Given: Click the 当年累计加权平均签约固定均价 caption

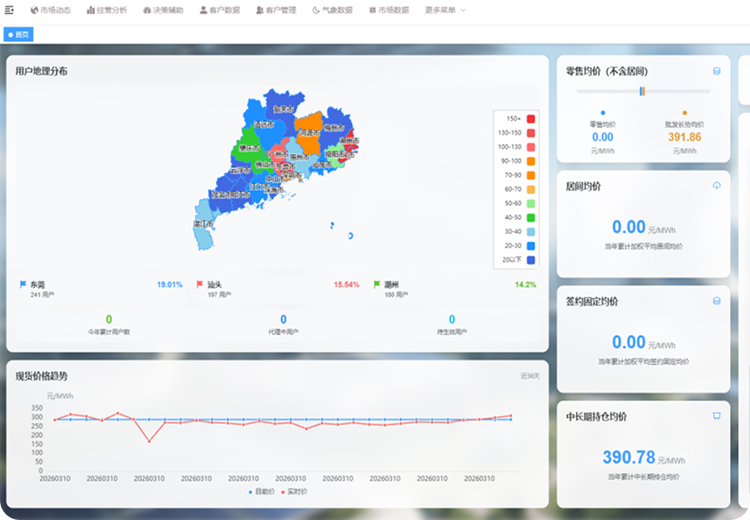Looking at the screenshot, I should (x=643, y=362).
